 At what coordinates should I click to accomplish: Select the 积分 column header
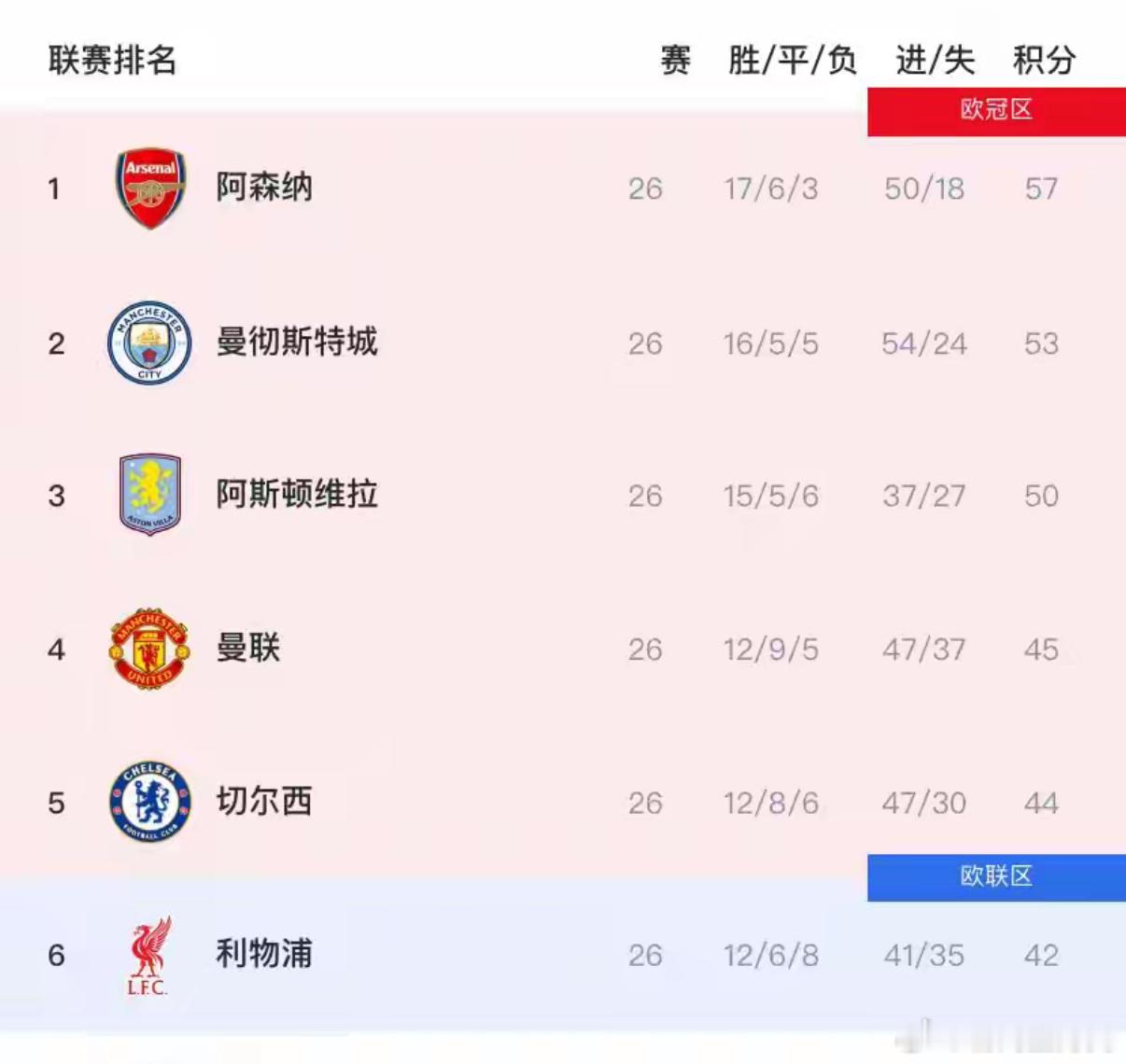coord(1043,61)
